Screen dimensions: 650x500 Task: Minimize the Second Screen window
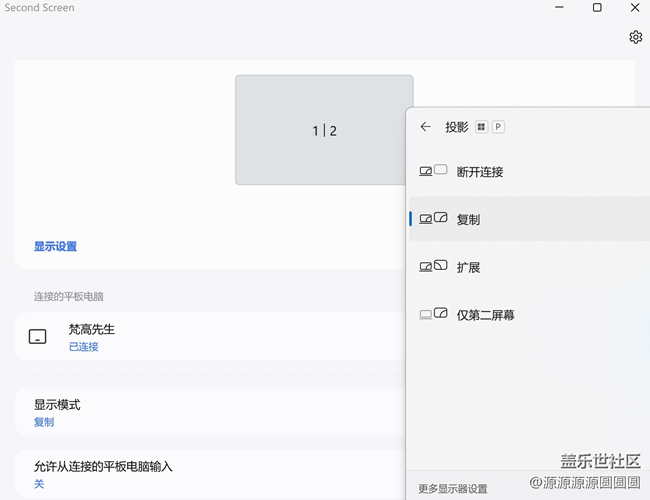tap(560, 8)
